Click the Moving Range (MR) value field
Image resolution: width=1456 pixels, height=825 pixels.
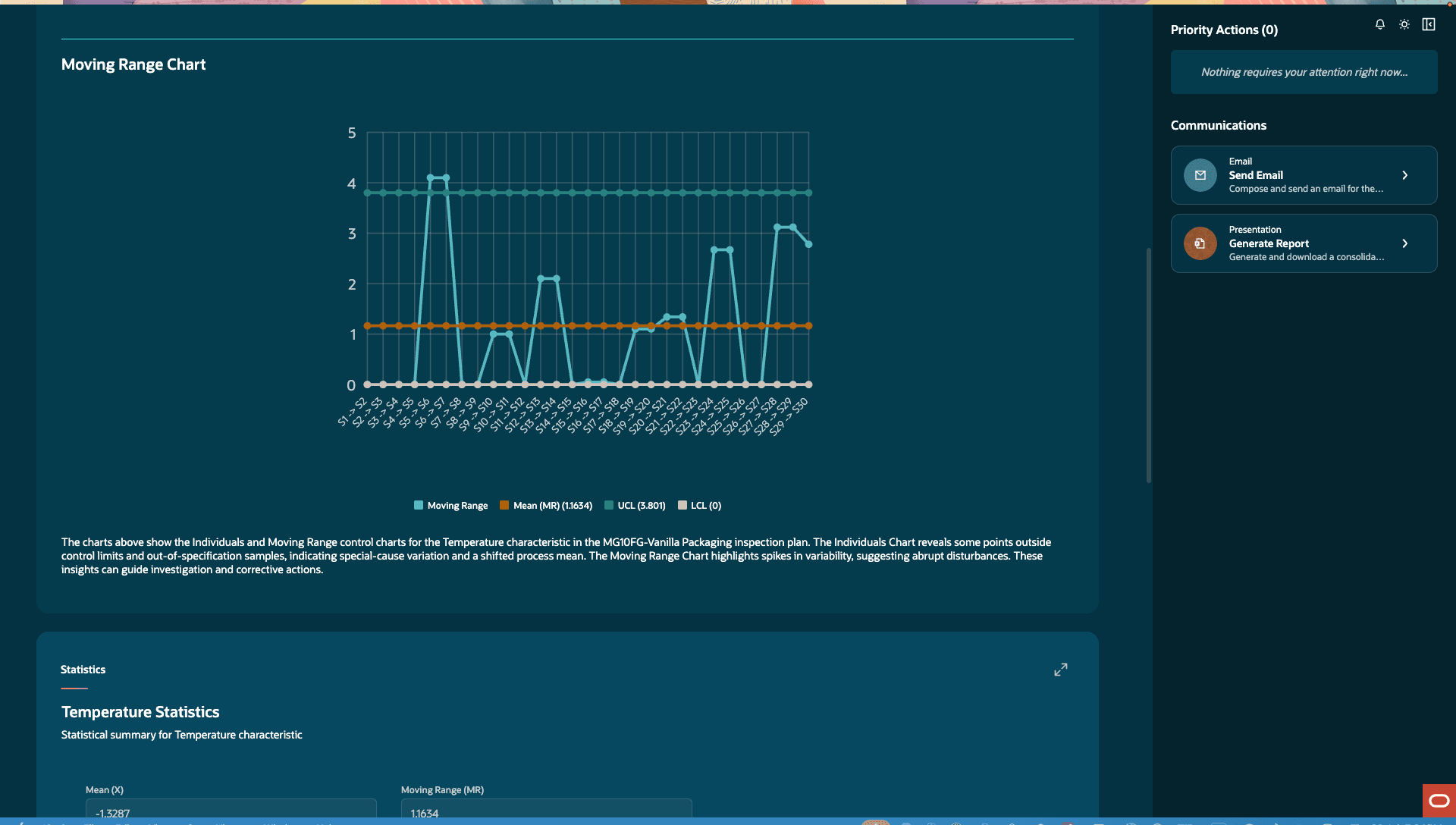pyautogui.click(x=546, y=810)
